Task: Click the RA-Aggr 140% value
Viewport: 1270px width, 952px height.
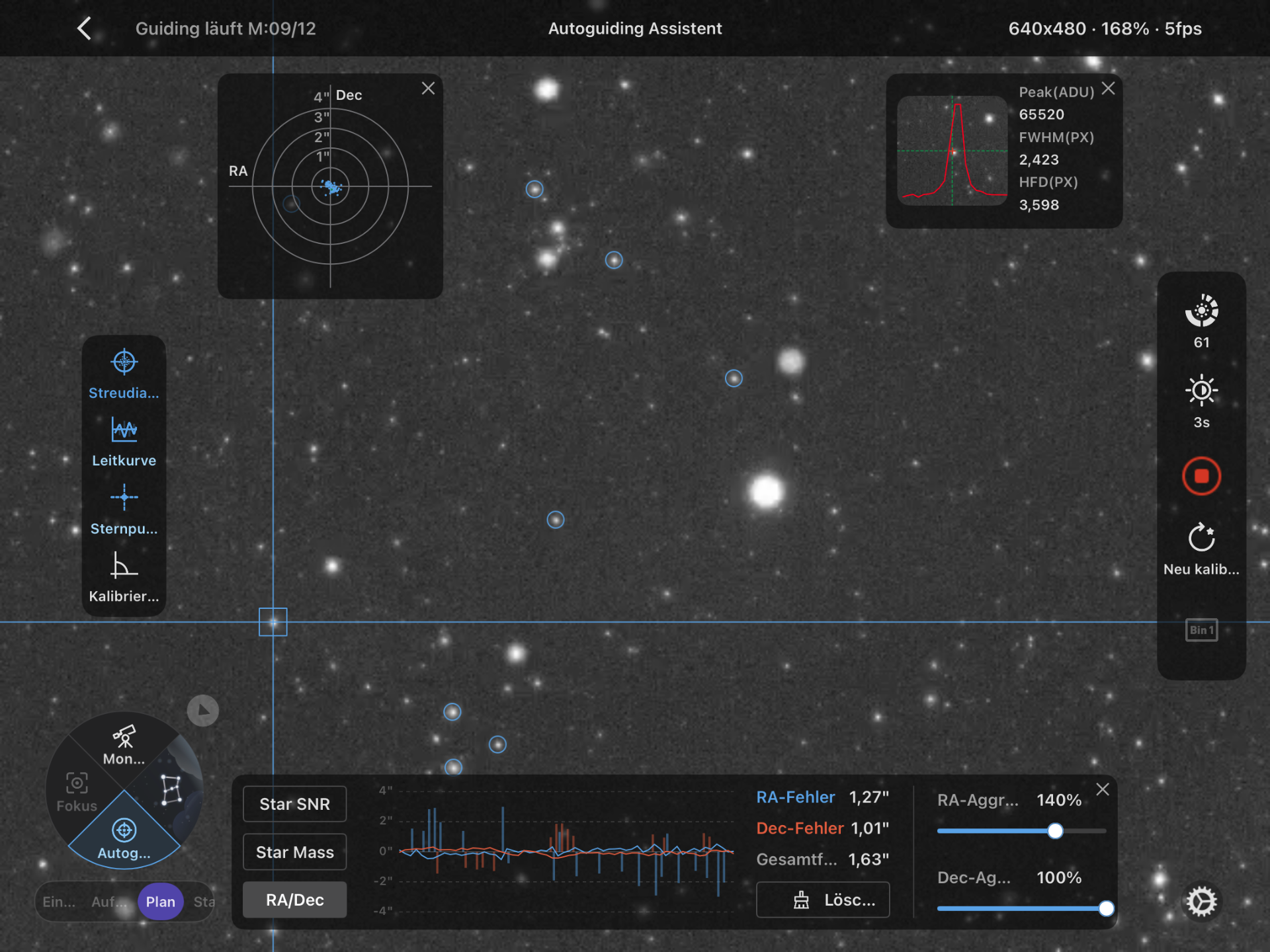Action: [1059, 800]
